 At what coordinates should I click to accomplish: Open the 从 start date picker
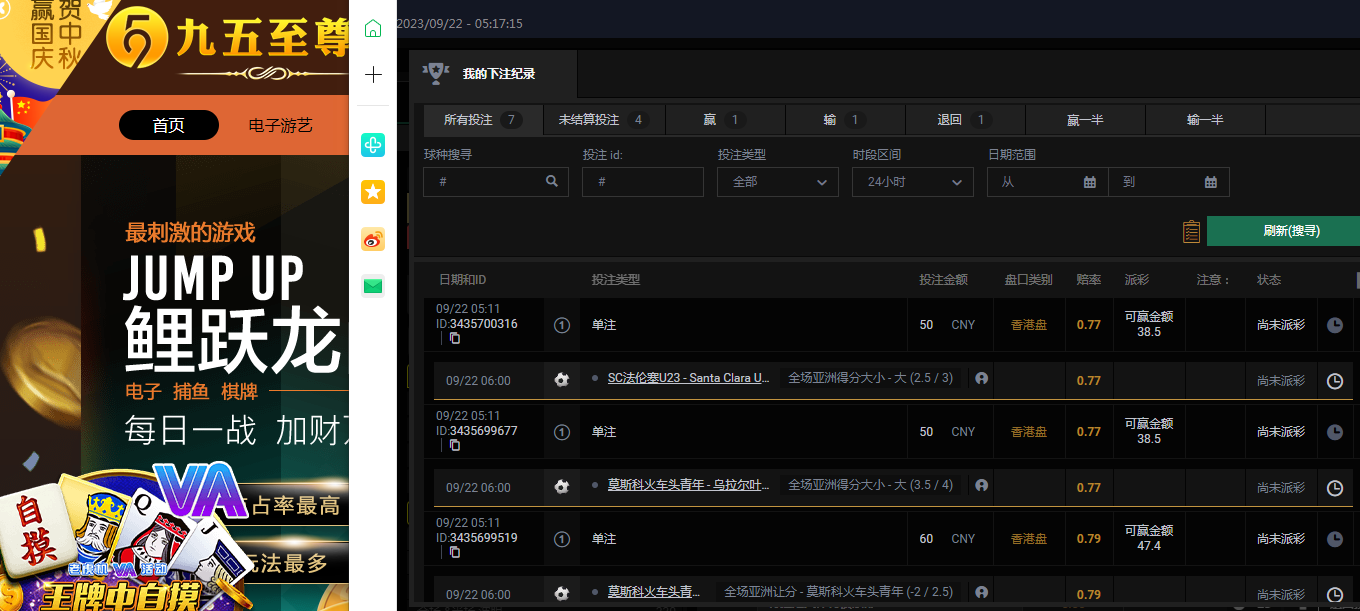[x=1047, y=182]
